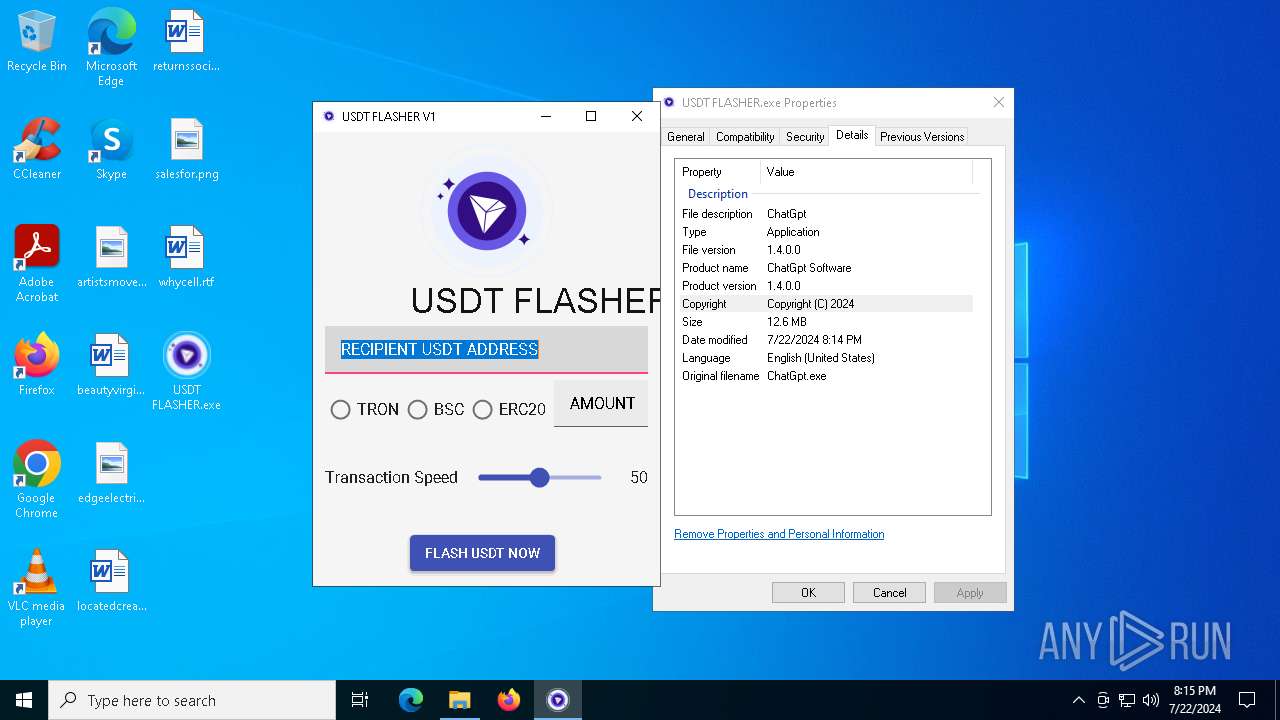Click the Recipient USDT Address field
This screenshot has height=720, width=1280.
[x=486, y=349]
